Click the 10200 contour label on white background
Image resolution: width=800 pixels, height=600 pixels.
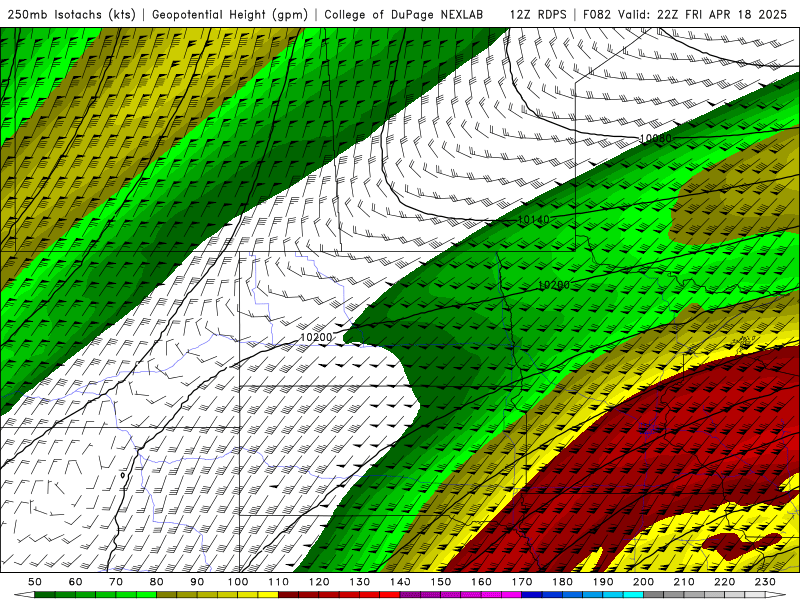click(316, 337)
